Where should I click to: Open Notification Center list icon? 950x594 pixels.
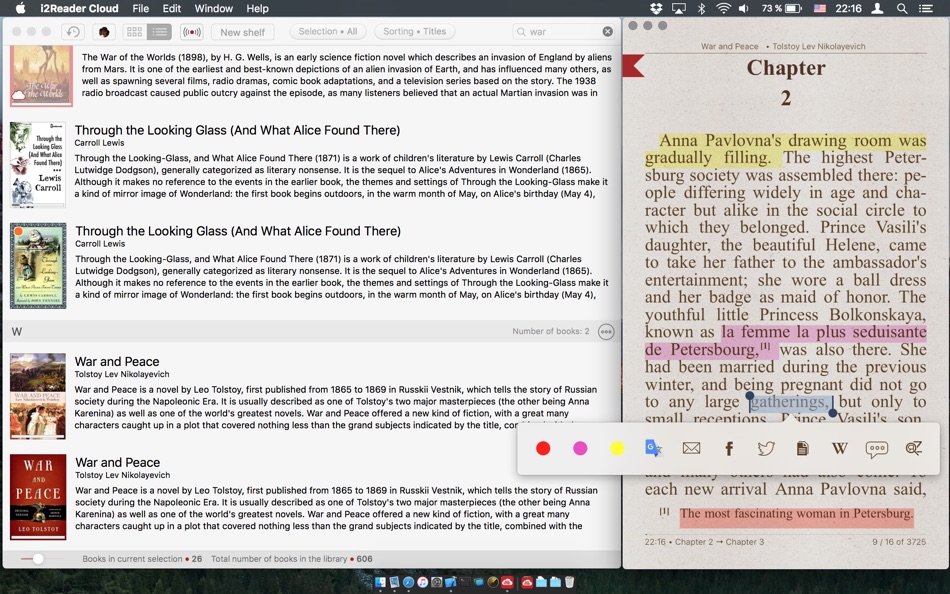pos(925,8)
